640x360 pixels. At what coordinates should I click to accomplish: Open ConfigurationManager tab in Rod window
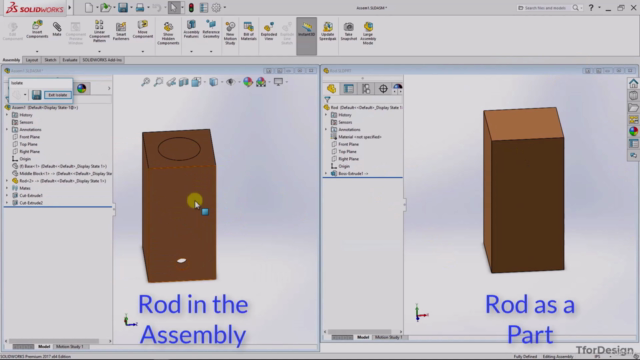[366, 89]
